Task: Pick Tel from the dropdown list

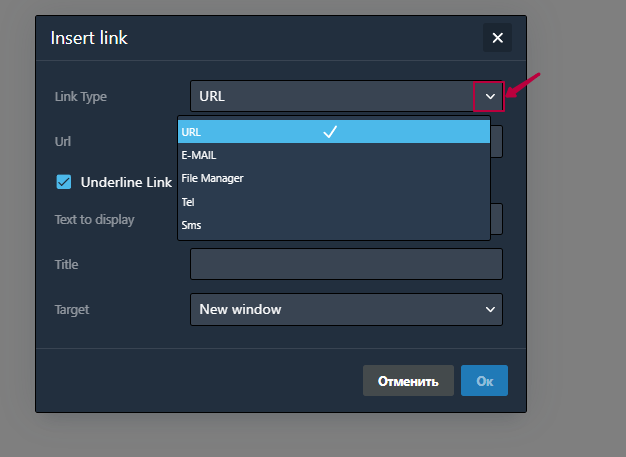Action: (188, 202)
